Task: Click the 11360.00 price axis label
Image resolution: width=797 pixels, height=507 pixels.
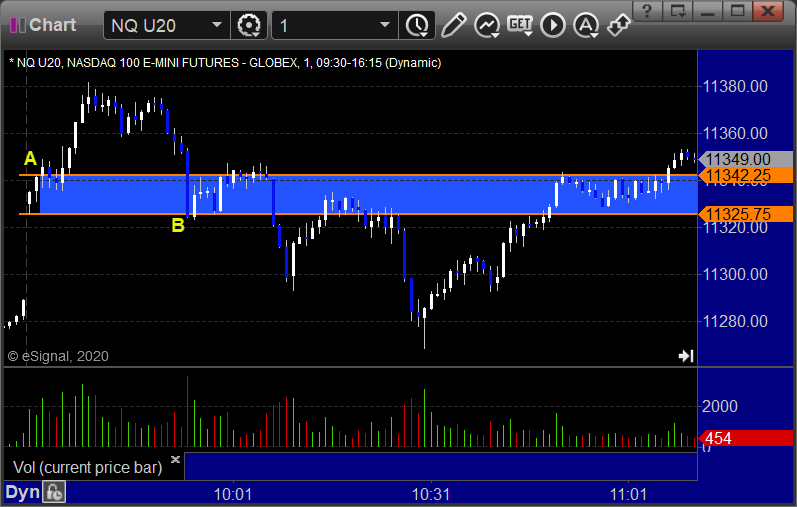Action: (x=735, y=133)
